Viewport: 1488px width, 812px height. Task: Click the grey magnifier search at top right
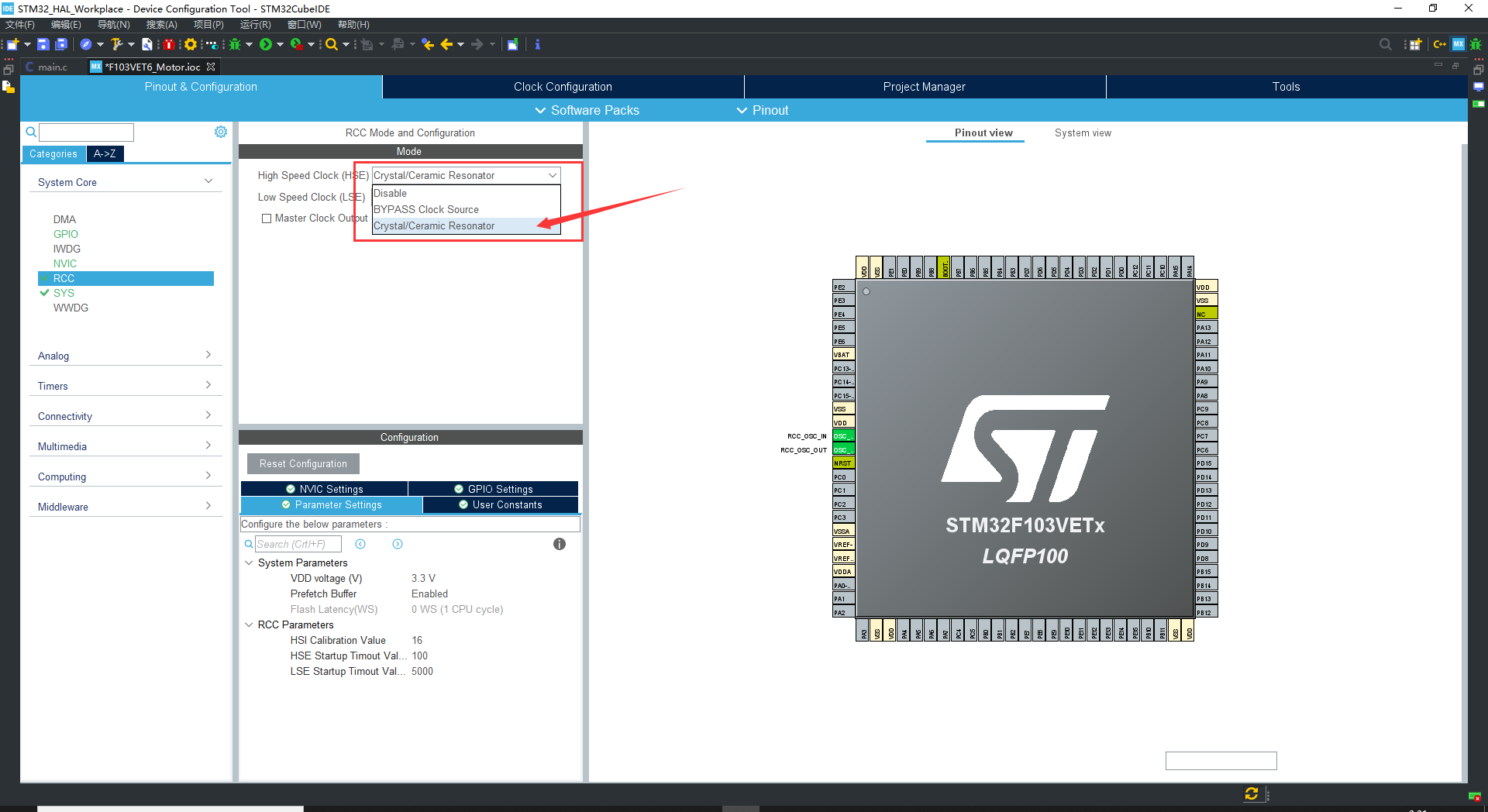pyautogui.click(x=1386, y=44)
